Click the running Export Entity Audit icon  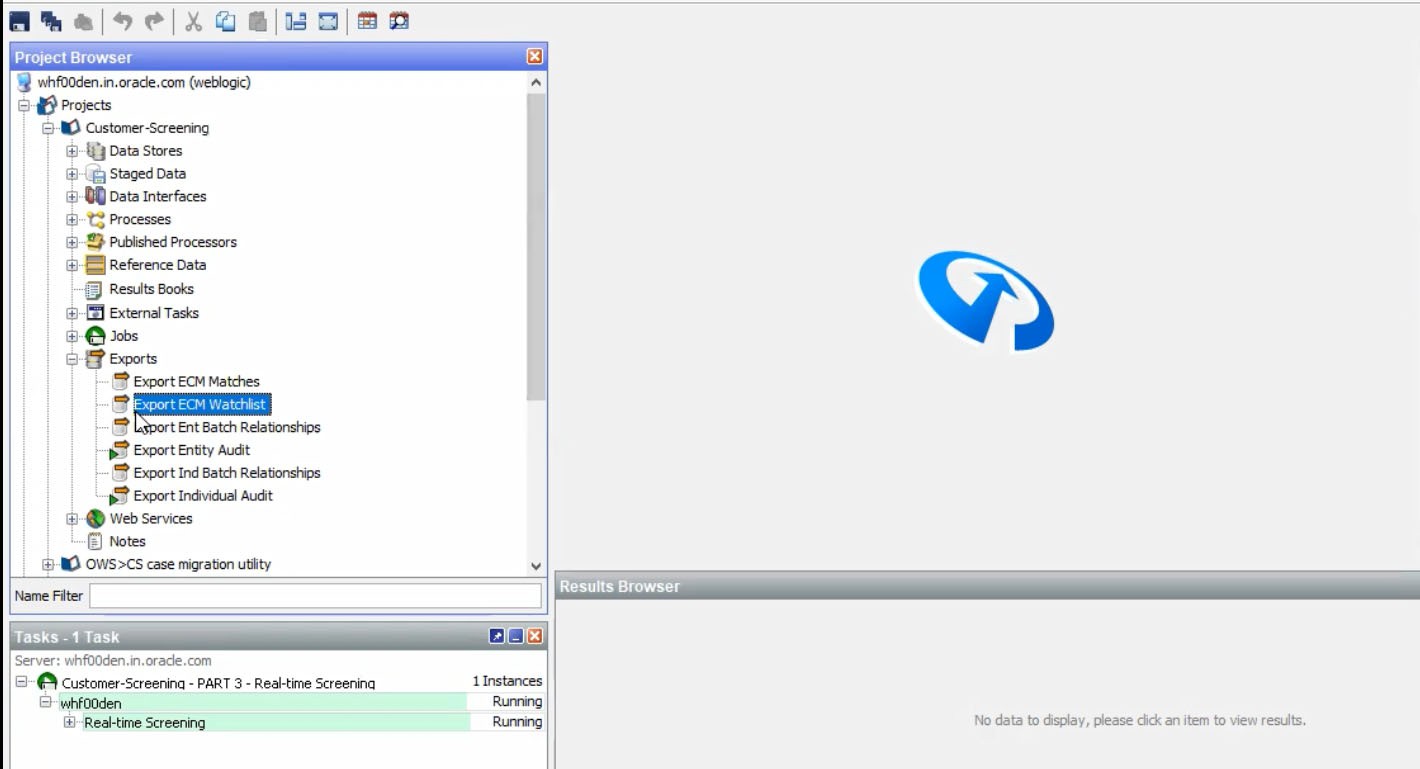tap(119, 450)
